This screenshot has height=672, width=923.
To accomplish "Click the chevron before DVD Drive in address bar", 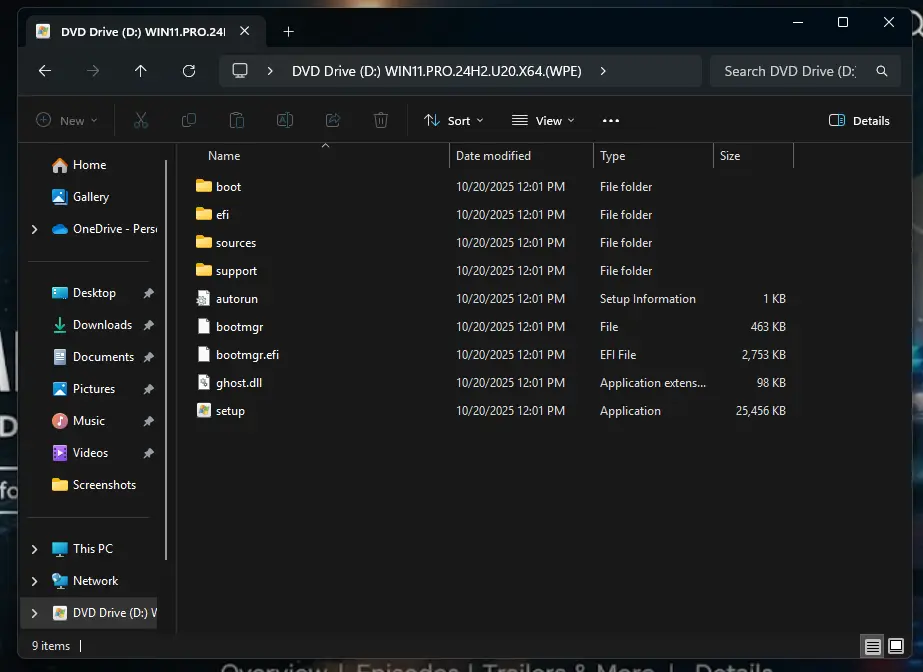I will pos(270,71).
